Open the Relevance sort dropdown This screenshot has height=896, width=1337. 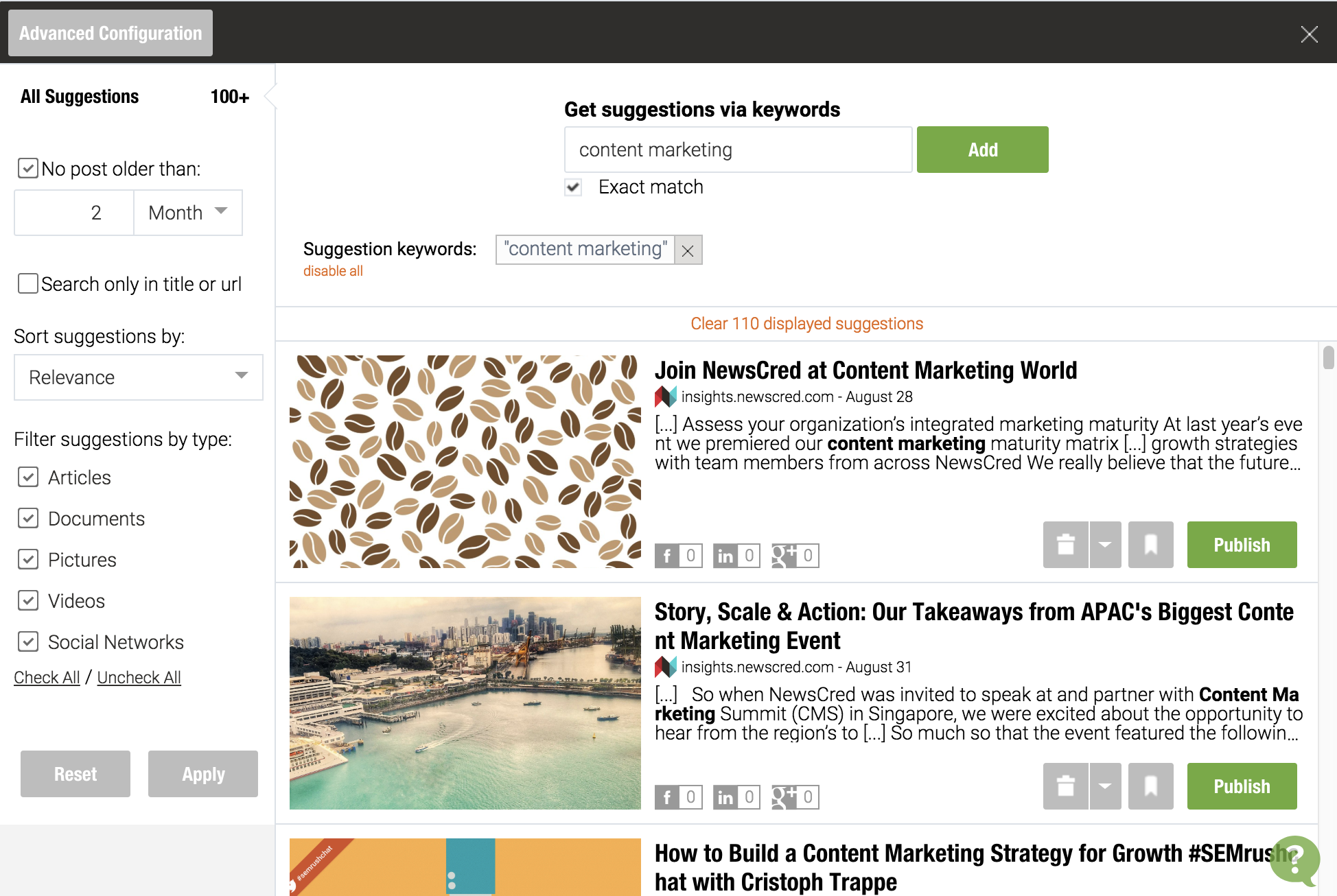(x=139, y=377)
